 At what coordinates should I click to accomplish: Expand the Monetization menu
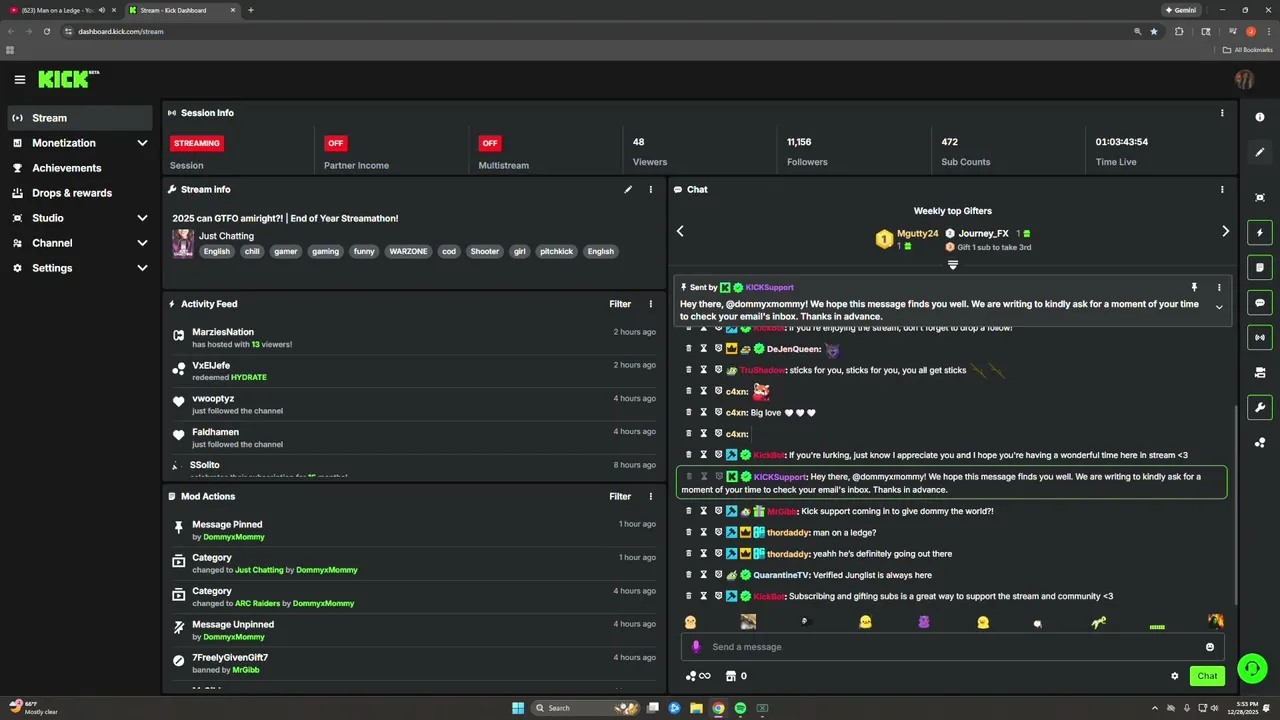[80, 143]
